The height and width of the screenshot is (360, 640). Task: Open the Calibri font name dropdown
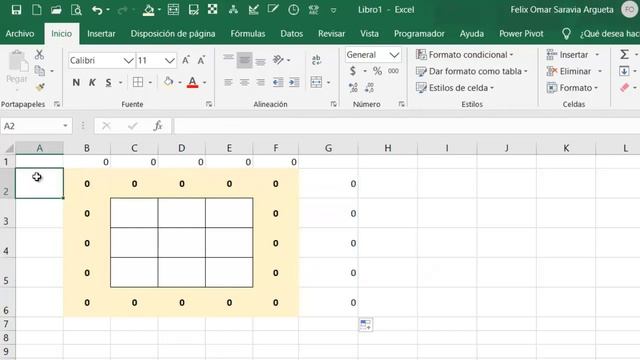click(129, 61)
